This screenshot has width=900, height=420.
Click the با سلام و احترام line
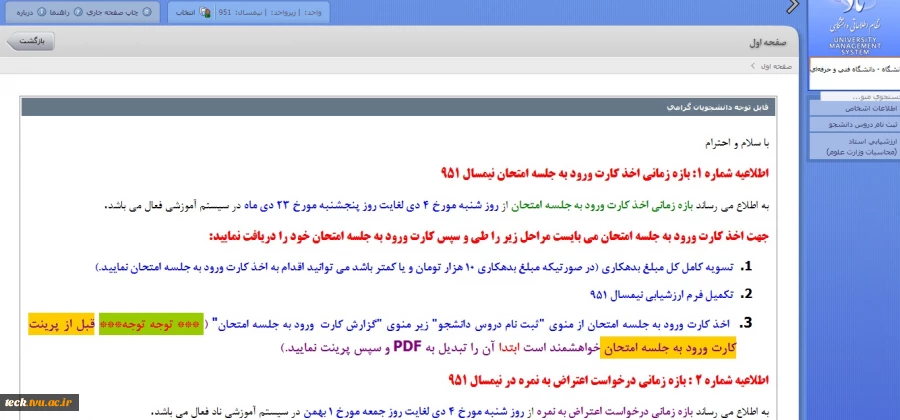[x=737, y=143]
